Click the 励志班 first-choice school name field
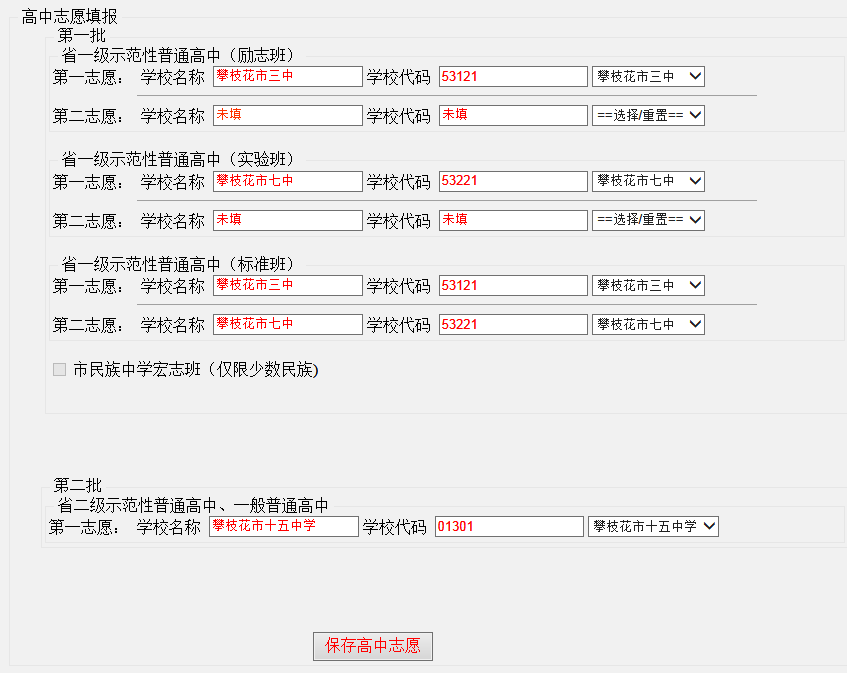The image size is (847, 673). point(287,77)
